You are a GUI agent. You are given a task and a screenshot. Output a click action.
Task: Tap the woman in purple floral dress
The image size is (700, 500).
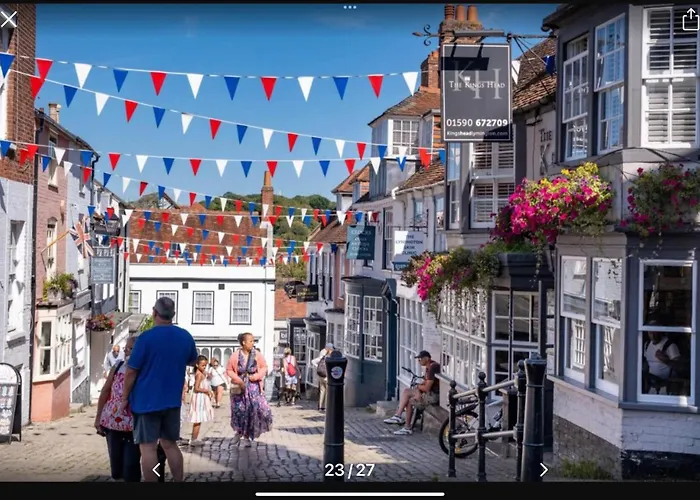click(x=248, y=389)
